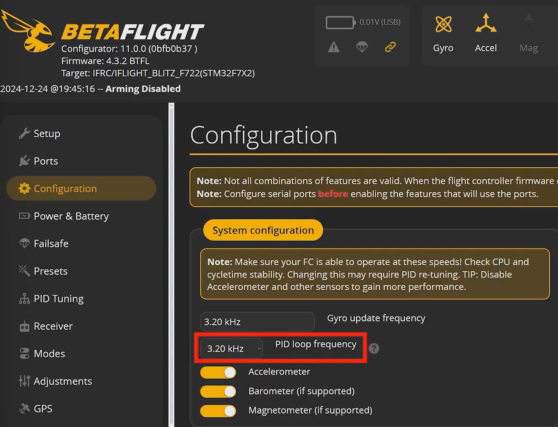Image resolution: width=558 pixels, height=427 pixels.
Task: Click the warning triangle status icon
Action: 333,47
